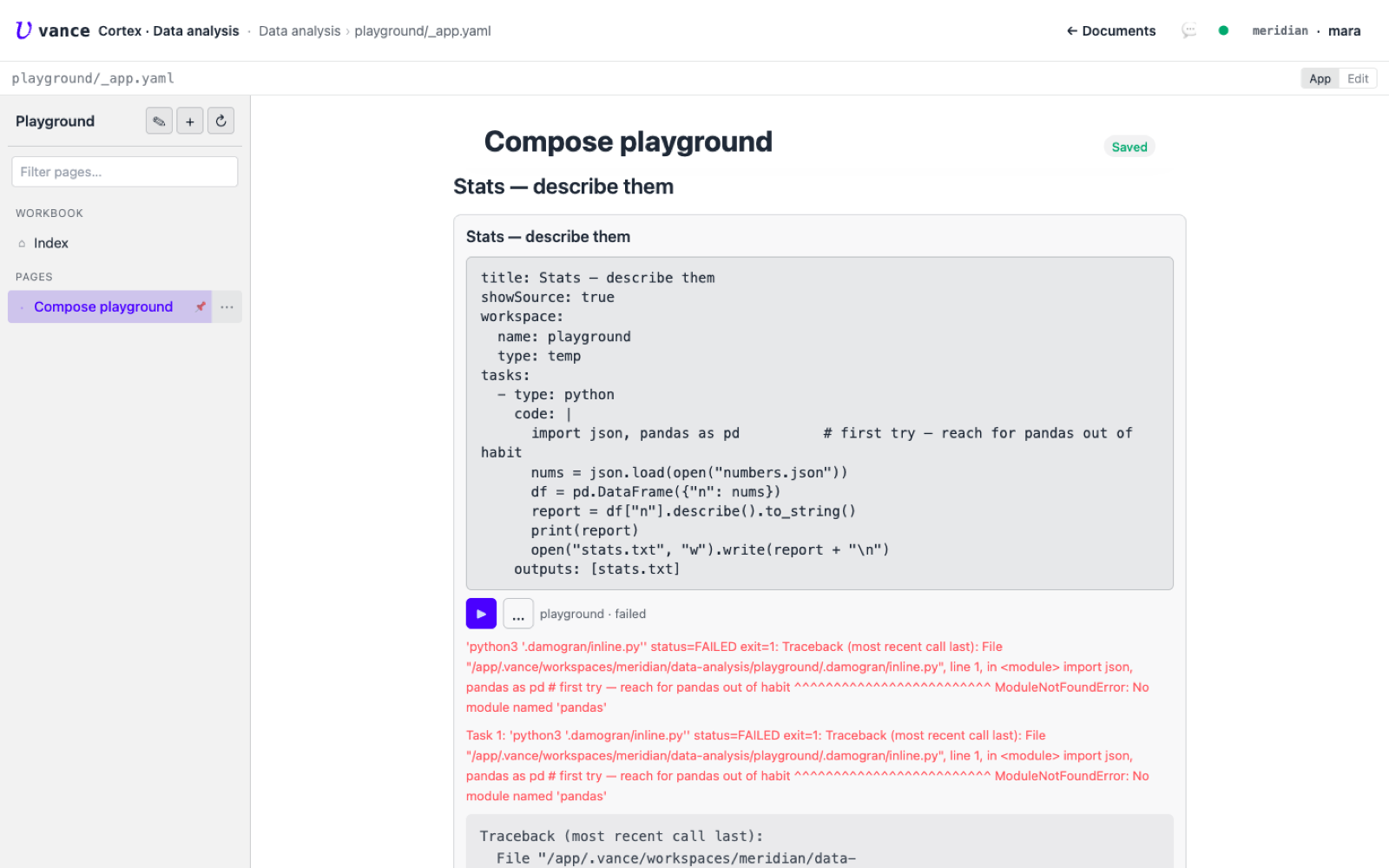The image size is (1389, 868).
Task: Click the Compose playground page heading
Action: (x=628, y=141)
